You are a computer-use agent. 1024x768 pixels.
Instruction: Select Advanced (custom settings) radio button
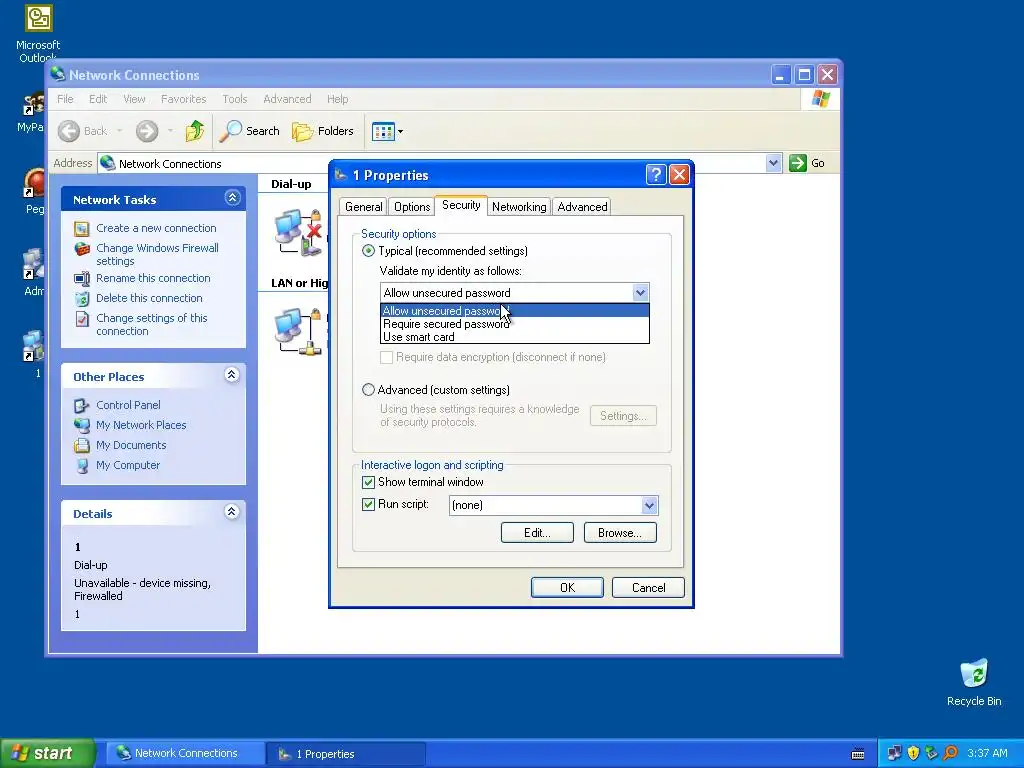tap(368, 390)
